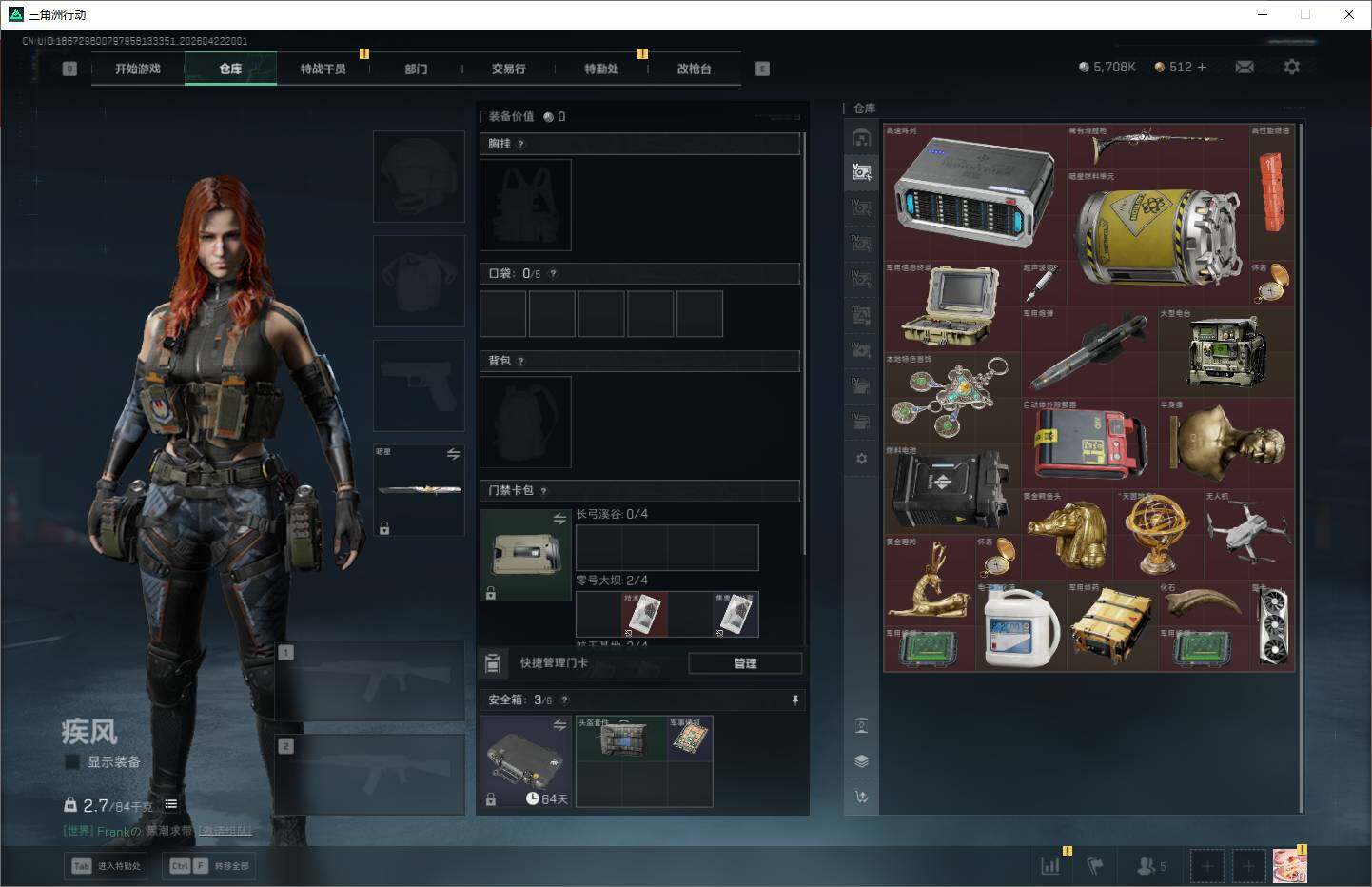
Task: Select the 本地特色首饰 item
Action: [951, 398]
